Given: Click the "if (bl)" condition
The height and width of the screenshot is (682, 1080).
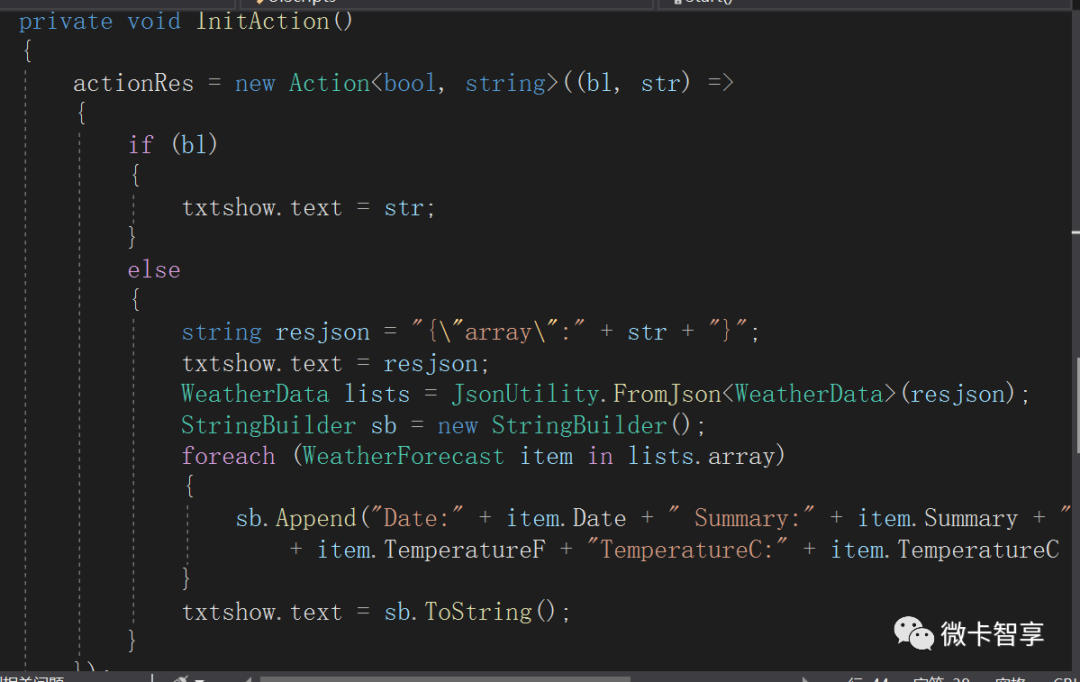Looking at the screenshot, I should click(x=173, y=145).
